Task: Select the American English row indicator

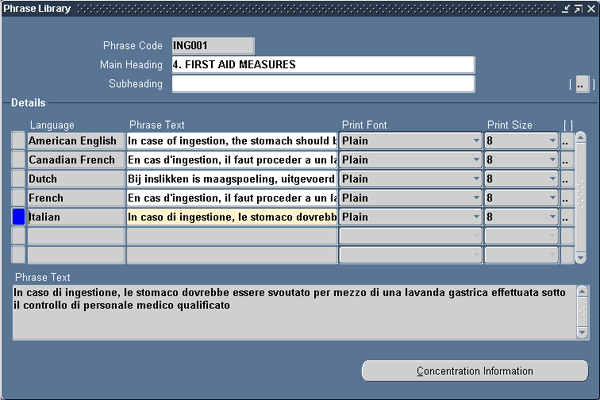Action: point(17,141)
